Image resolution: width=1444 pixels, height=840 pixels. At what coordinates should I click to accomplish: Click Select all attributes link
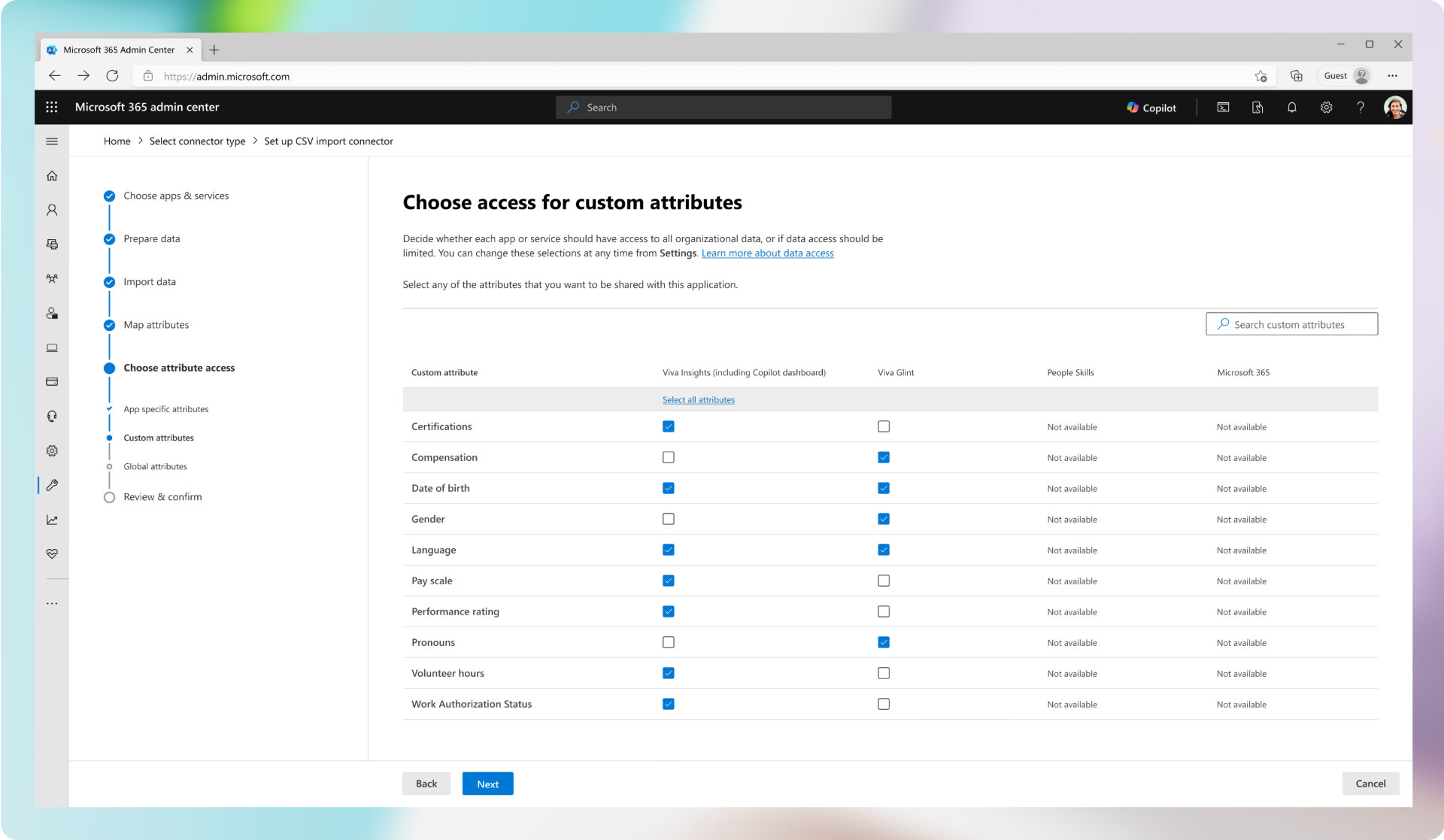698,399
